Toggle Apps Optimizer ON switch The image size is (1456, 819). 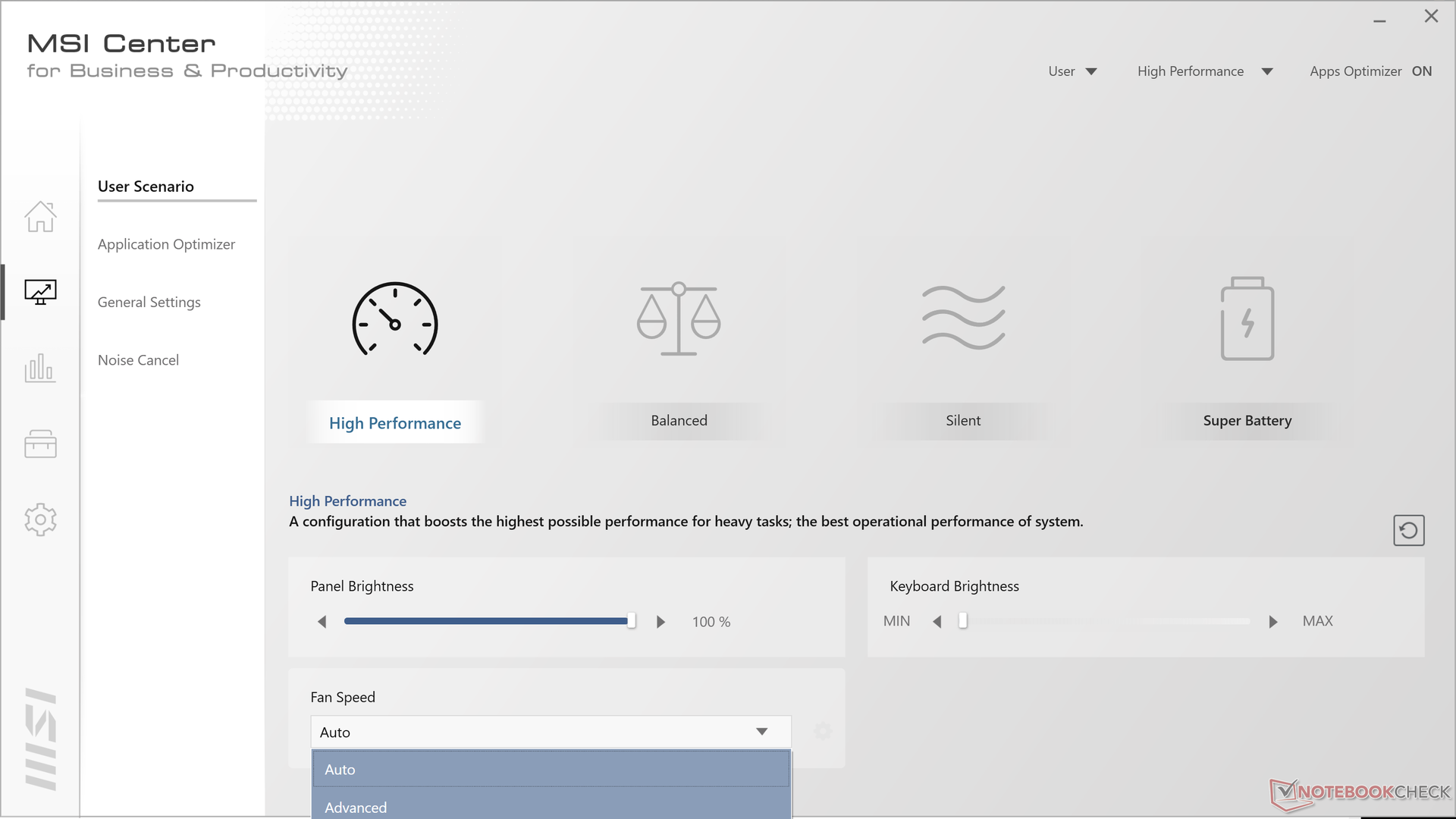(x=1421, y=71)
